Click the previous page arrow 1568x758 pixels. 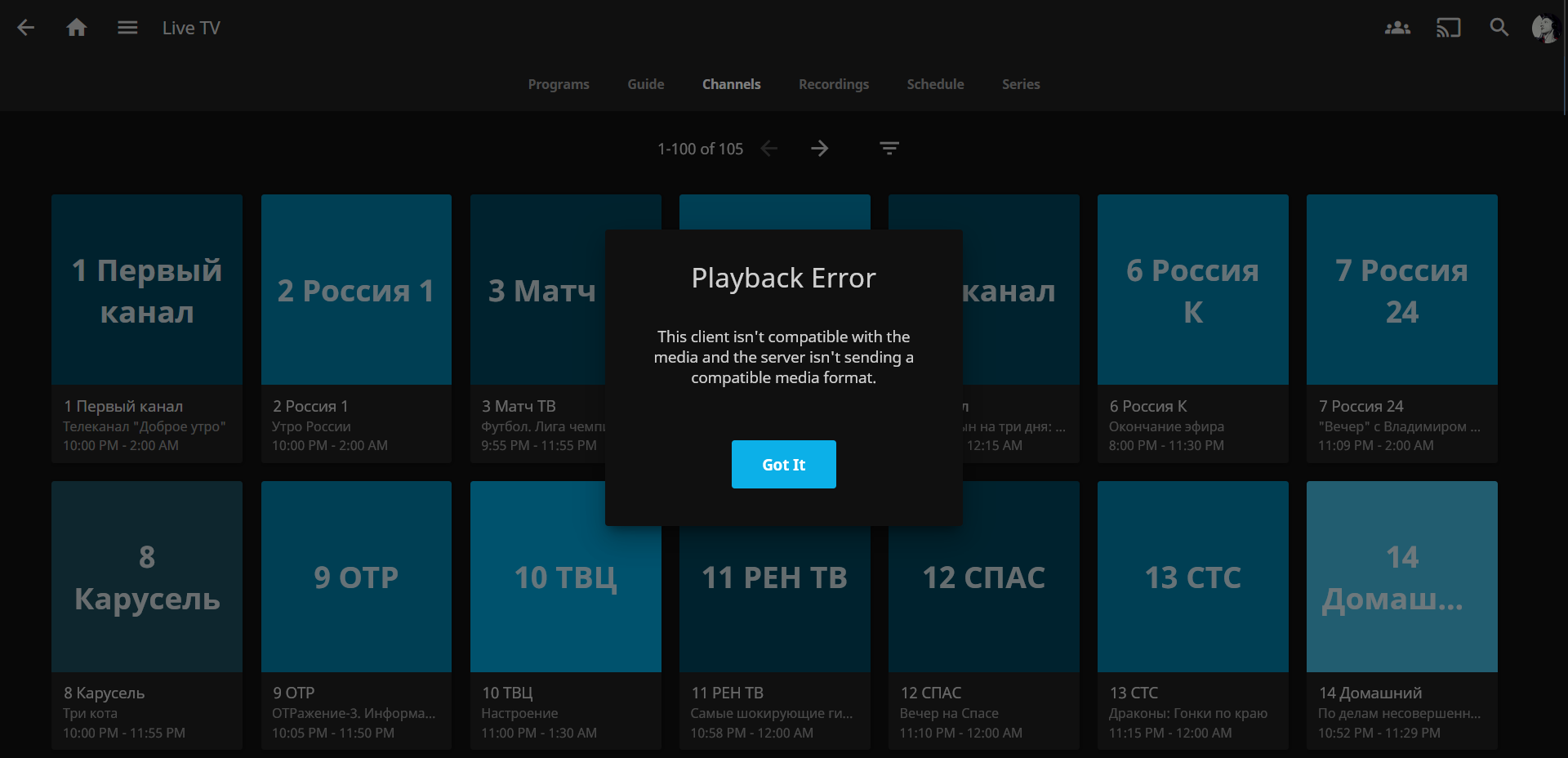click(x=768, y=148)
